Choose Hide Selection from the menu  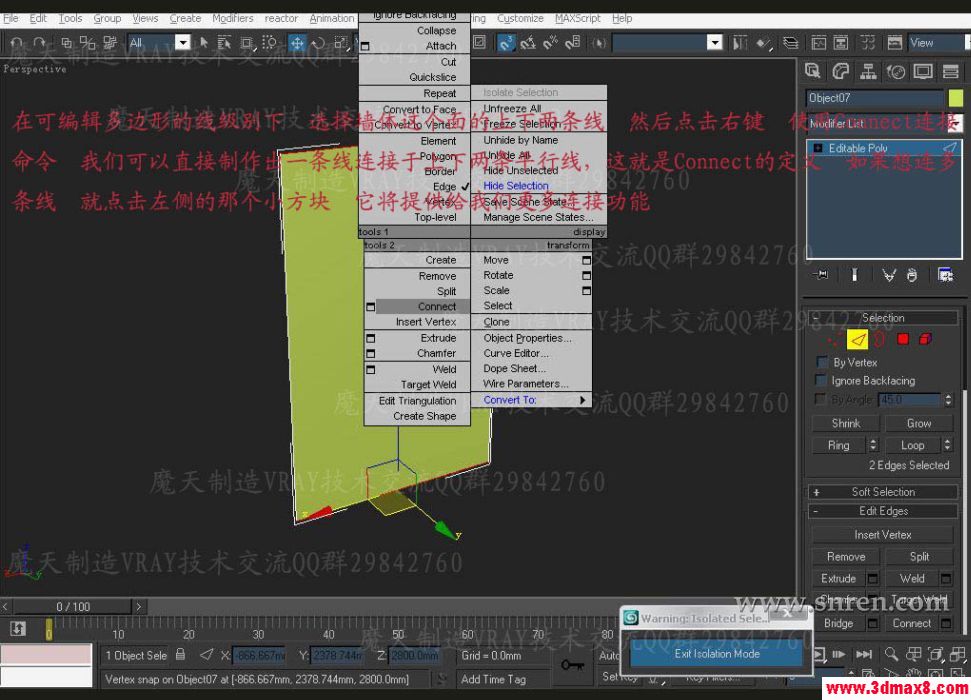click(516, 185)
